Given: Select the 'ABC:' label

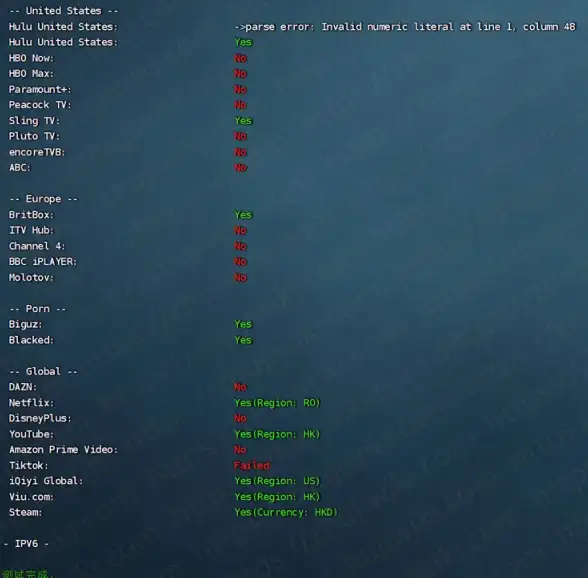Looking at the screenshot, I should pyautogui.click(x=20, y=168).
